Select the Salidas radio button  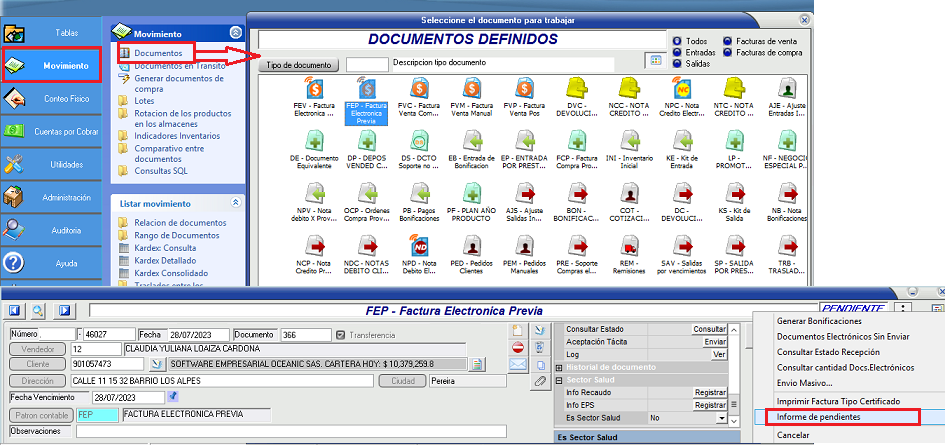click(x=678, y=63)
